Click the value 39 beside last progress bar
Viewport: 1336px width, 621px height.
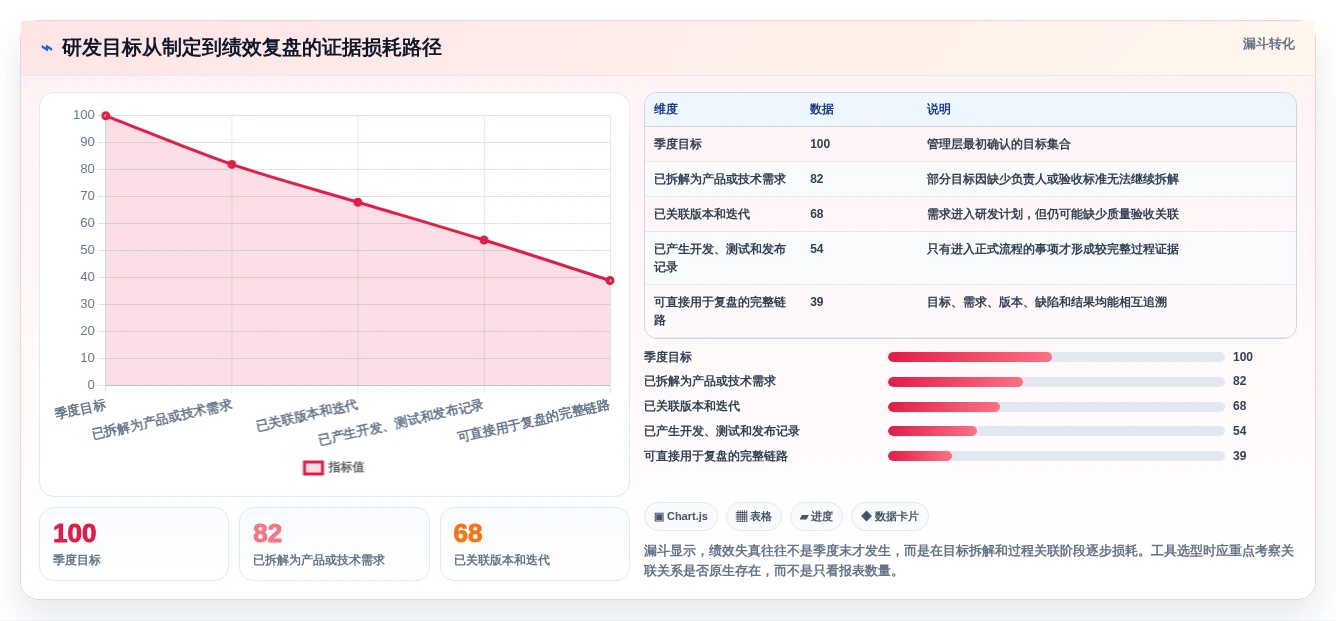tap(1240, 456)
